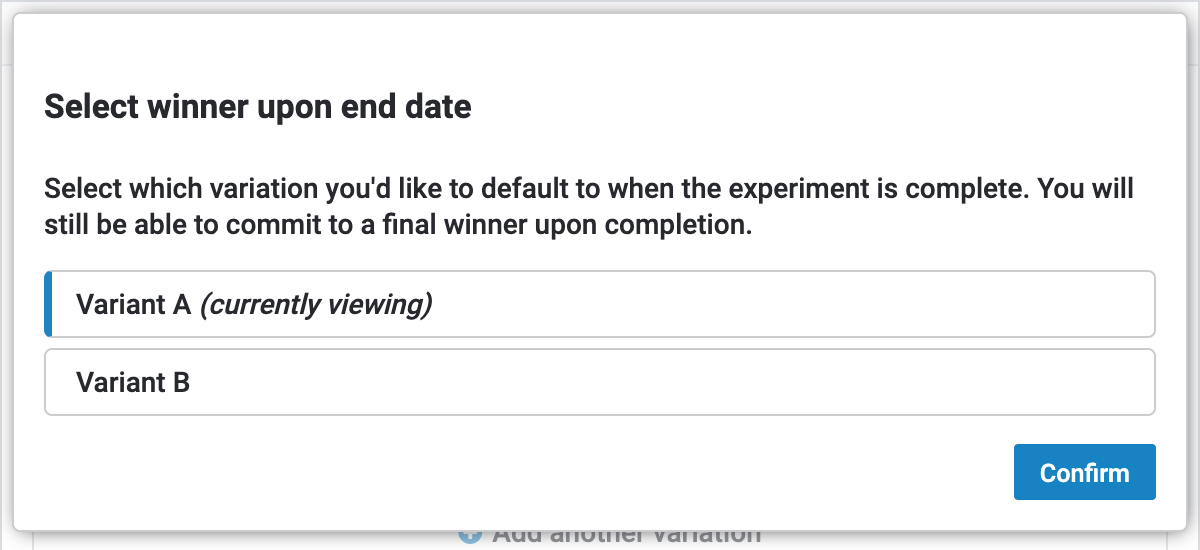
Task: Click the empty right side of Variant A row
Action: tap(900, 304)
